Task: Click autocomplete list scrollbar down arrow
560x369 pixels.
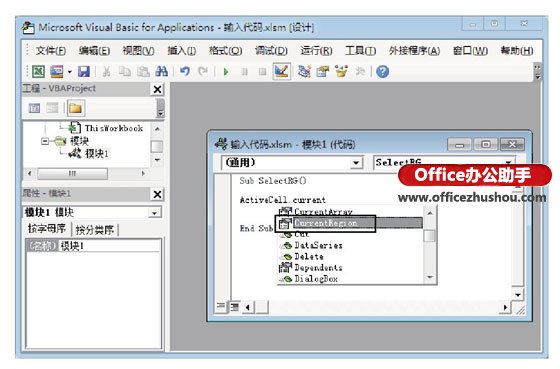Action: (430, 277)
